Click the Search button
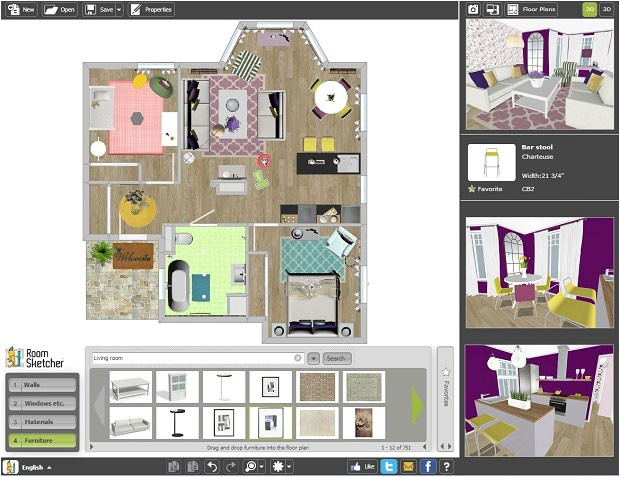The width and height of the screenshot is (620, 477). click(337, 358)
